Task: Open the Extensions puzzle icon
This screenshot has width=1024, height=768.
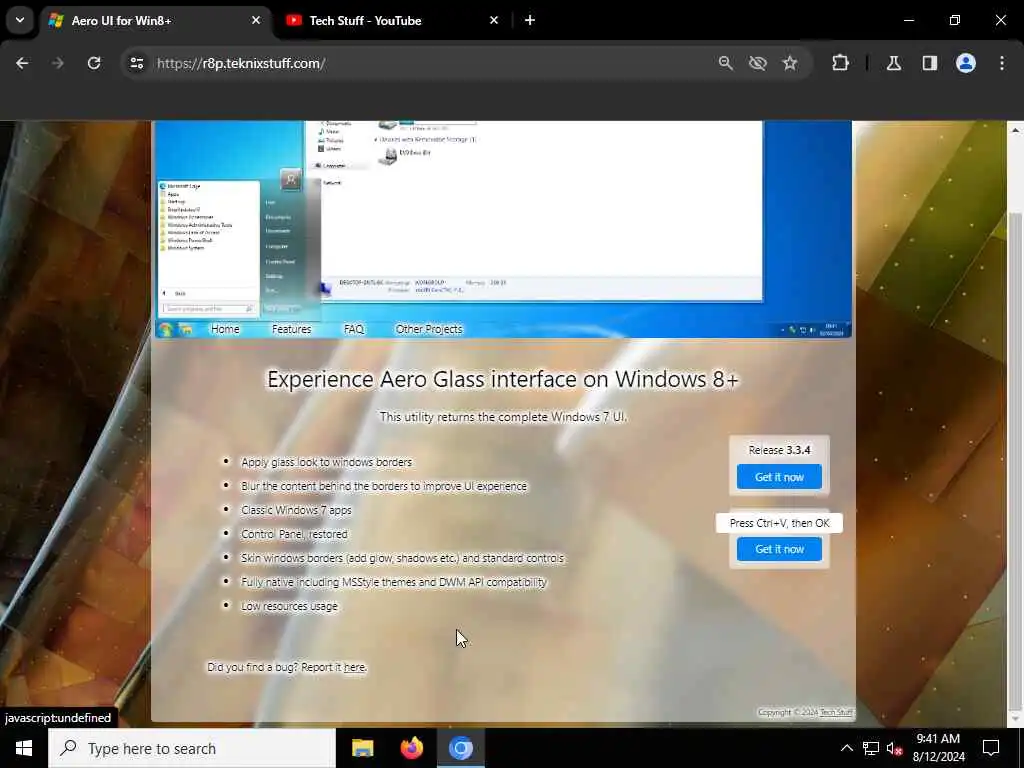Action: pos(840,63)
